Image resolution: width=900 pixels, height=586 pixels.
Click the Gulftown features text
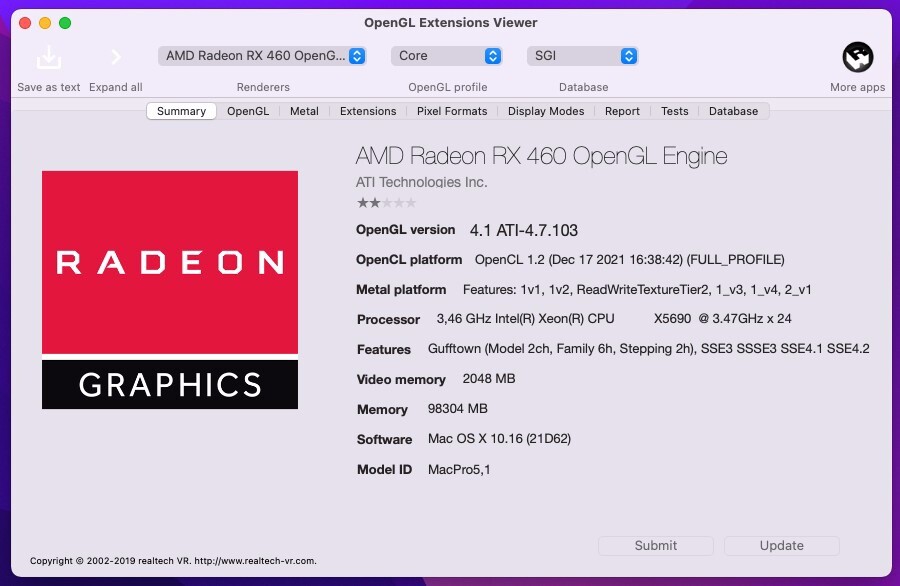click(x=649, y=348)
